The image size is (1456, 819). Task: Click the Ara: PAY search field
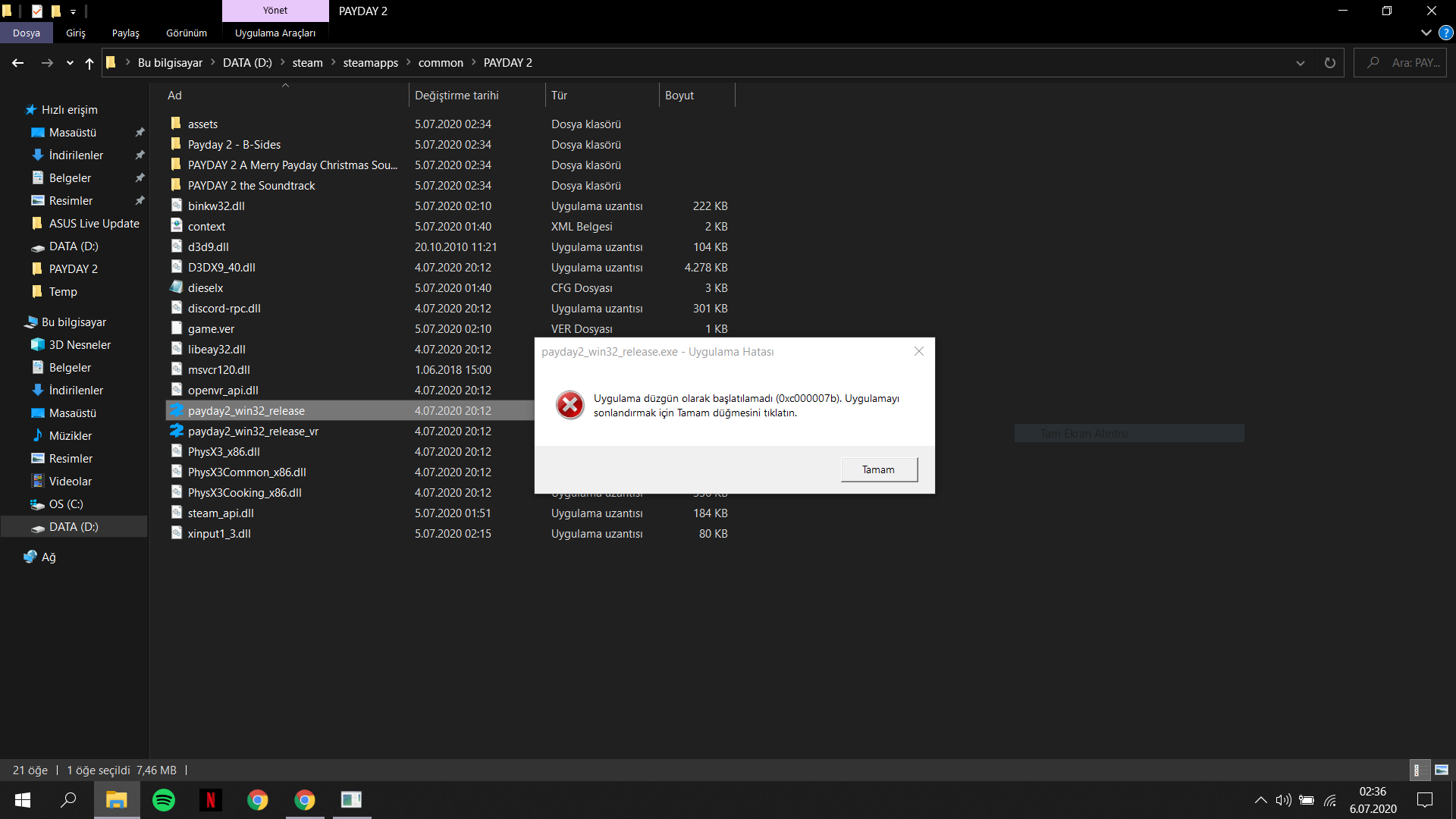coord(1400,63)
